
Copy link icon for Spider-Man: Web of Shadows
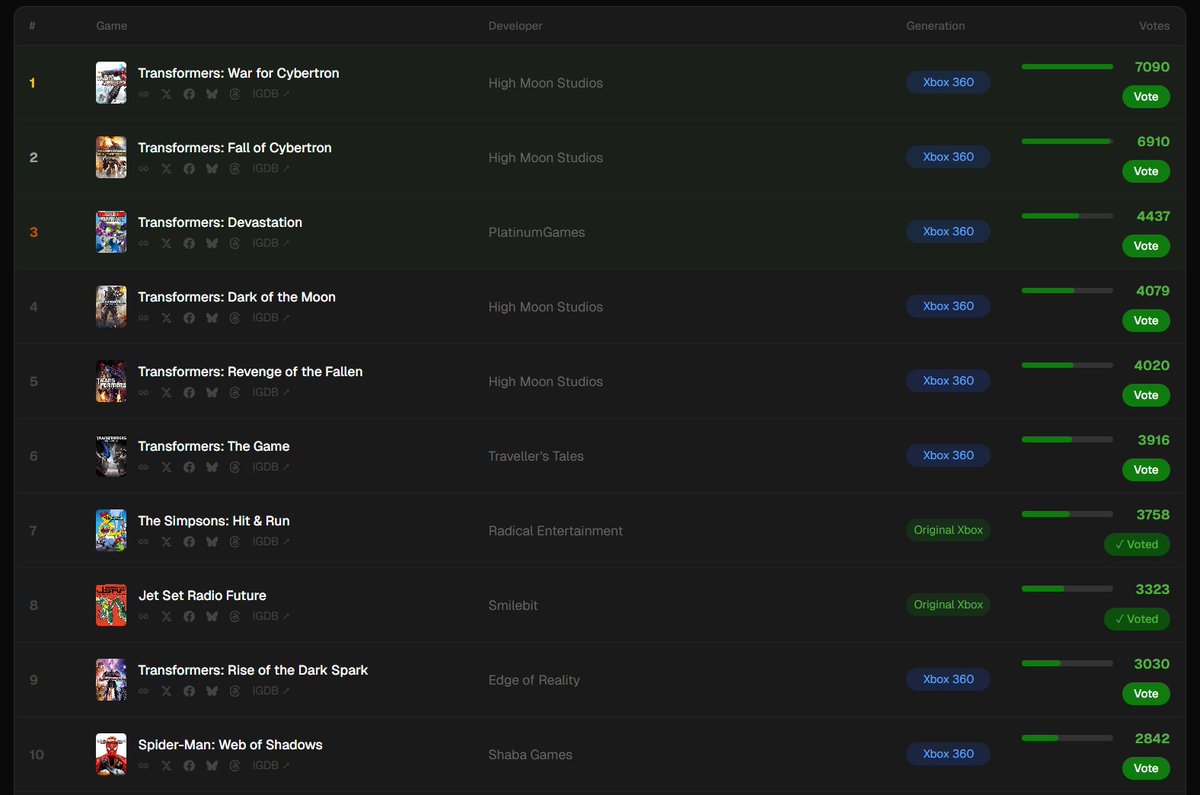pos(143,766)
